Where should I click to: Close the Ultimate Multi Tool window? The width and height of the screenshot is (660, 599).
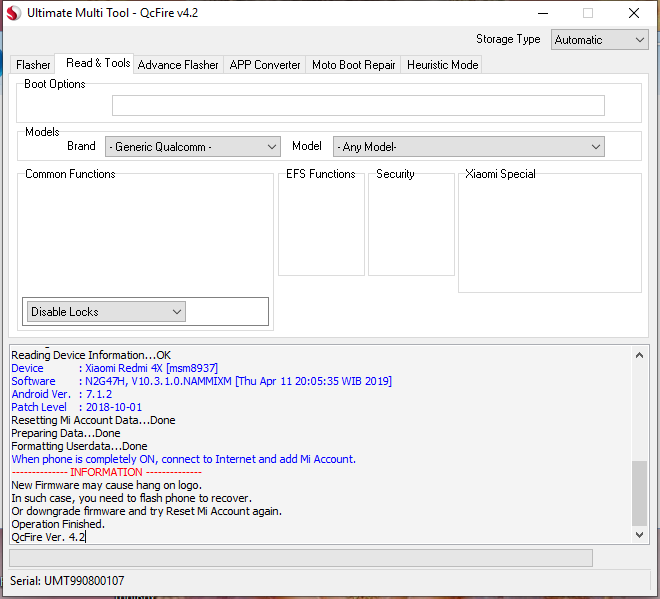634,14
